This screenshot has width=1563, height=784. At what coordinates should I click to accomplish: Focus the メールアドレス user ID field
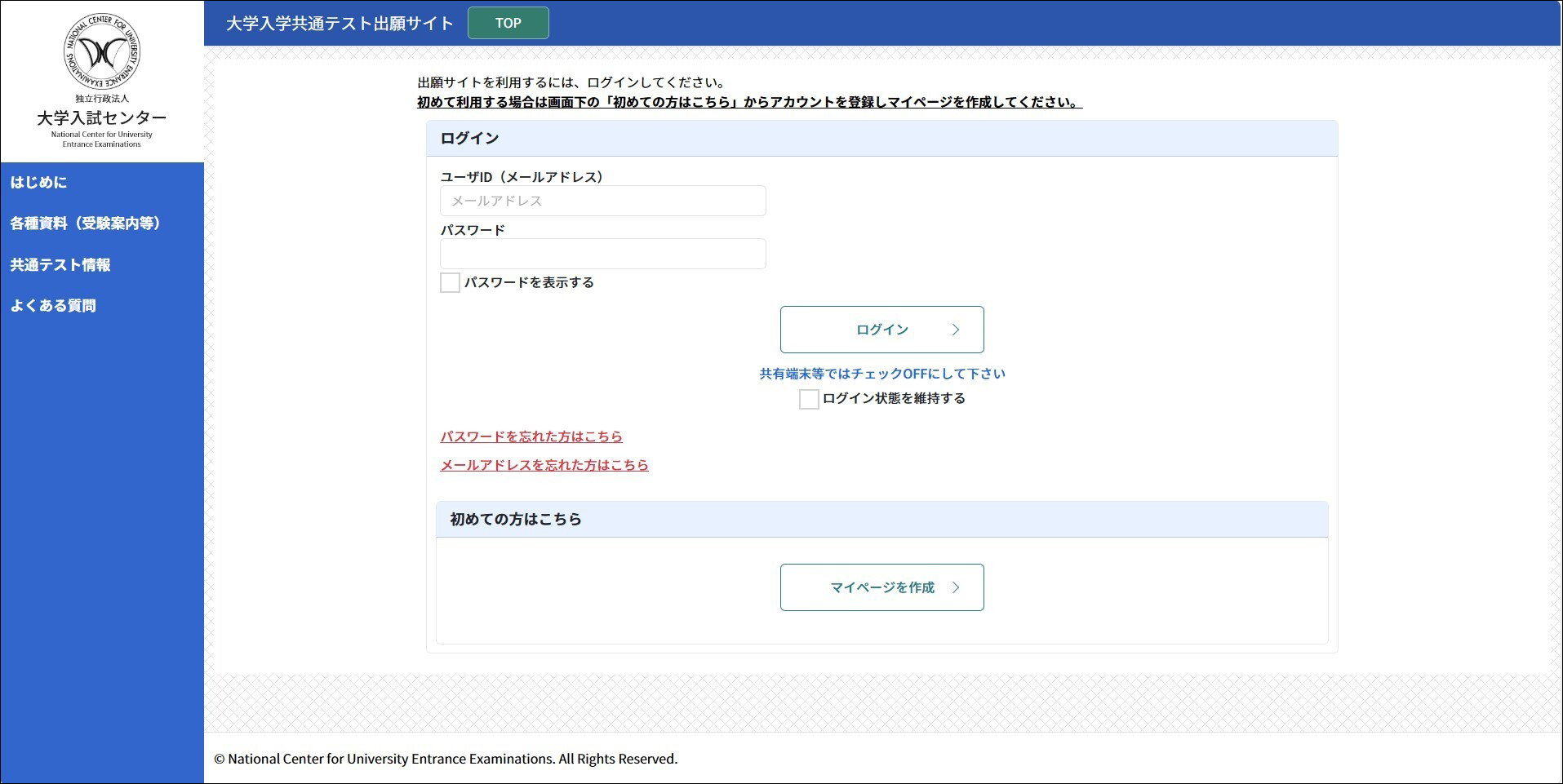[x=602, y=201]
